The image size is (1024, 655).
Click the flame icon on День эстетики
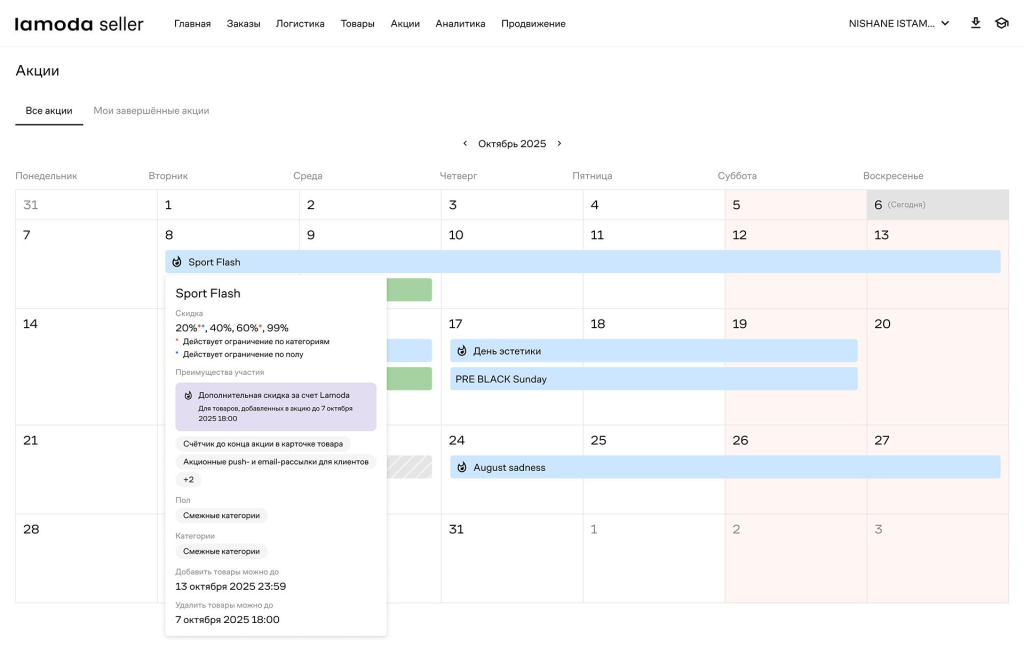point(462,351)
